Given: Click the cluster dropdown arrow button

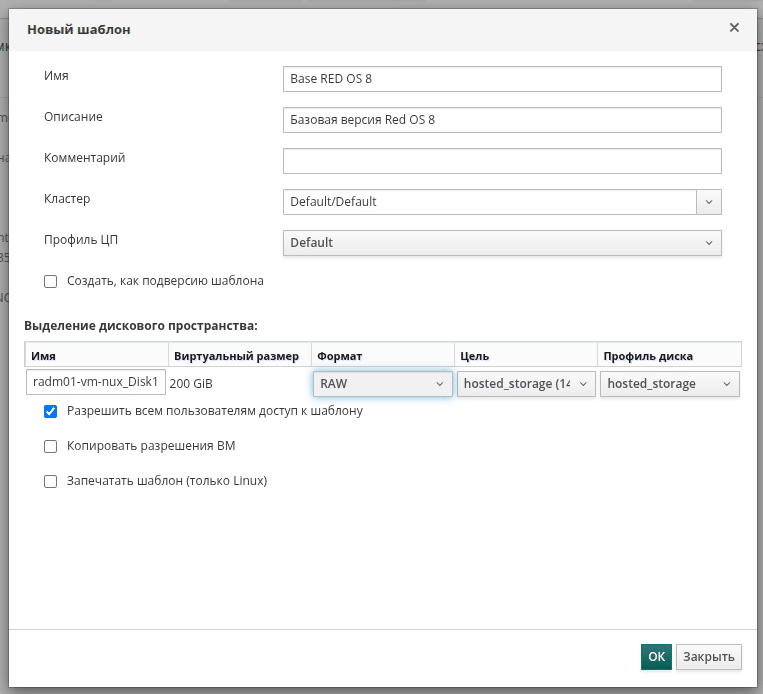Looking at the screenshot, I should click(x=709, y=201).
